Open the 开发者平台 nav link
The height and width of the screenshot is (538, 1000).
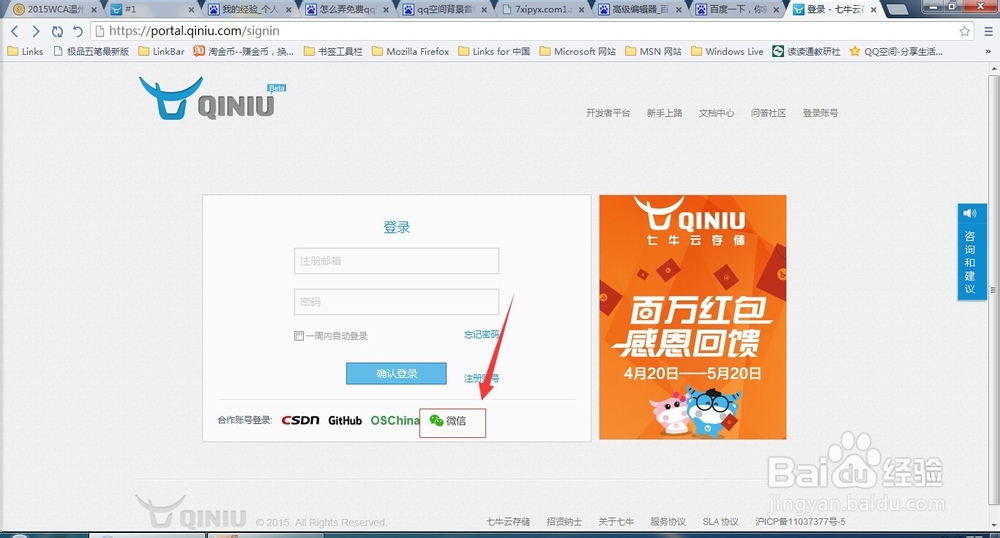[x=608, y=113]
